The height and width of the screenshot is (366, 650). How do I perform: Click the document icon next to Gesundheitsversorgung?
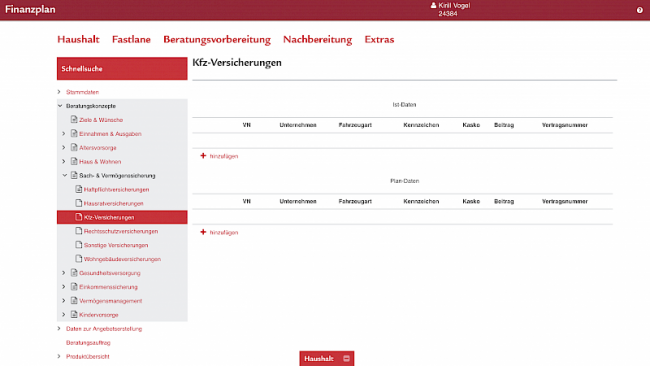(x=74, y=273)
